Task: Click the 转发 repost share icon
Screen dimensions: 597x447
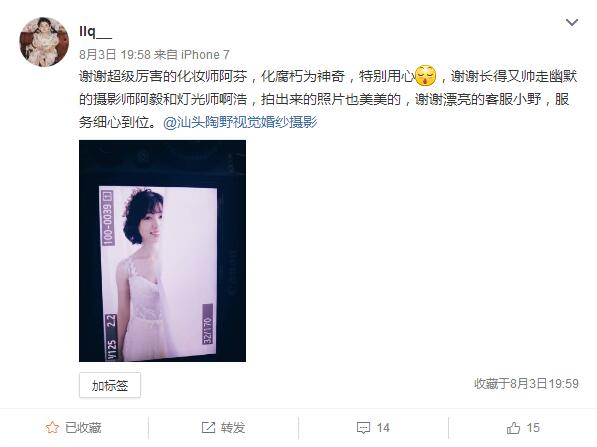Action: (x=208, y=428)
